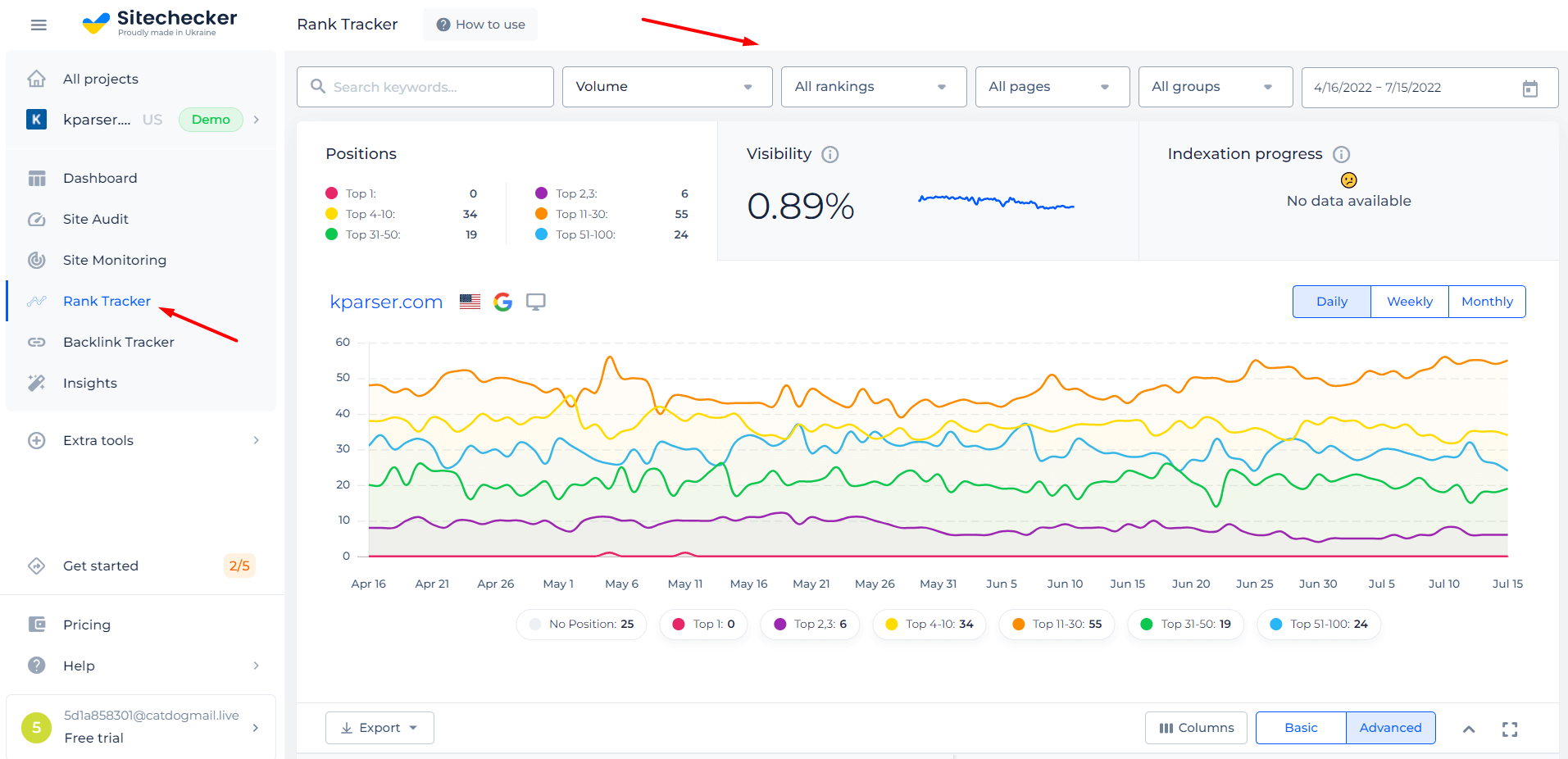Click the Columns button
This screenshot has height=759, width=1568.
point(1196,728)
